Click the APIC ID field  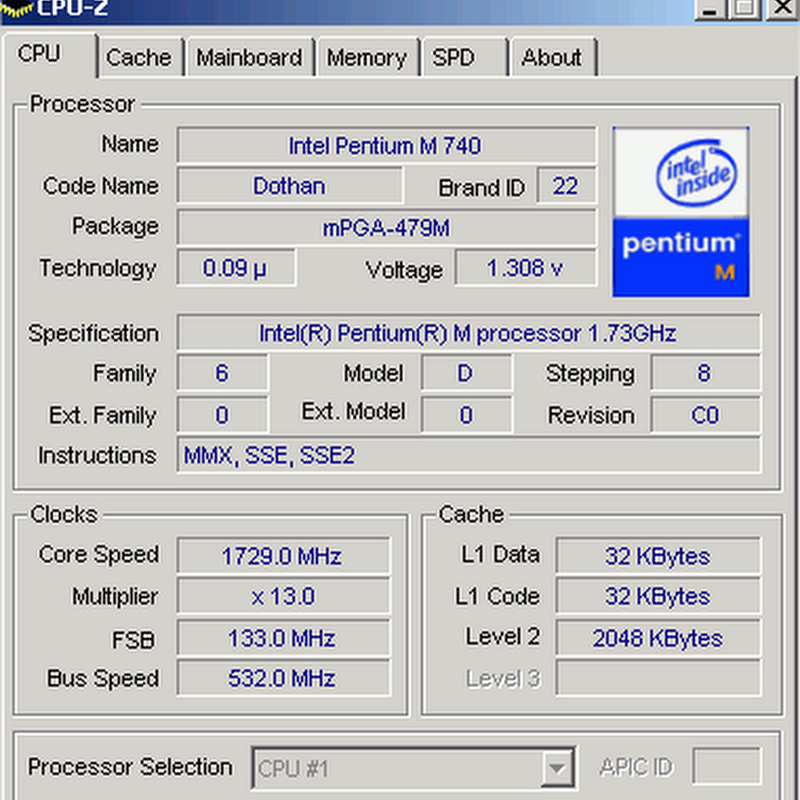coord(727,766)
